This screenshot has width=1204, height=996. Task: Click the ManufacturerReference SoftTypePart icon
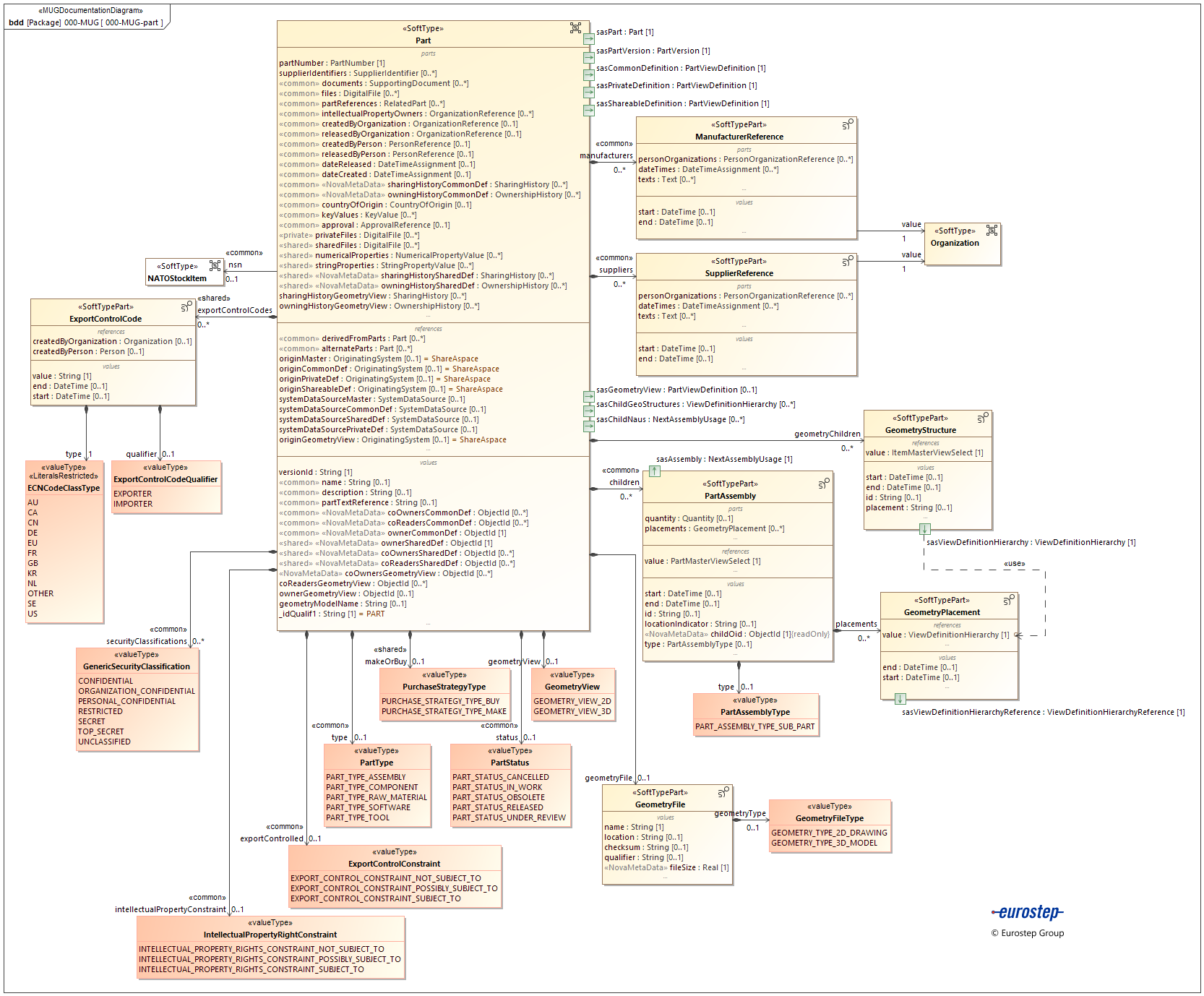pyautogui.click(x=848, y=124)
